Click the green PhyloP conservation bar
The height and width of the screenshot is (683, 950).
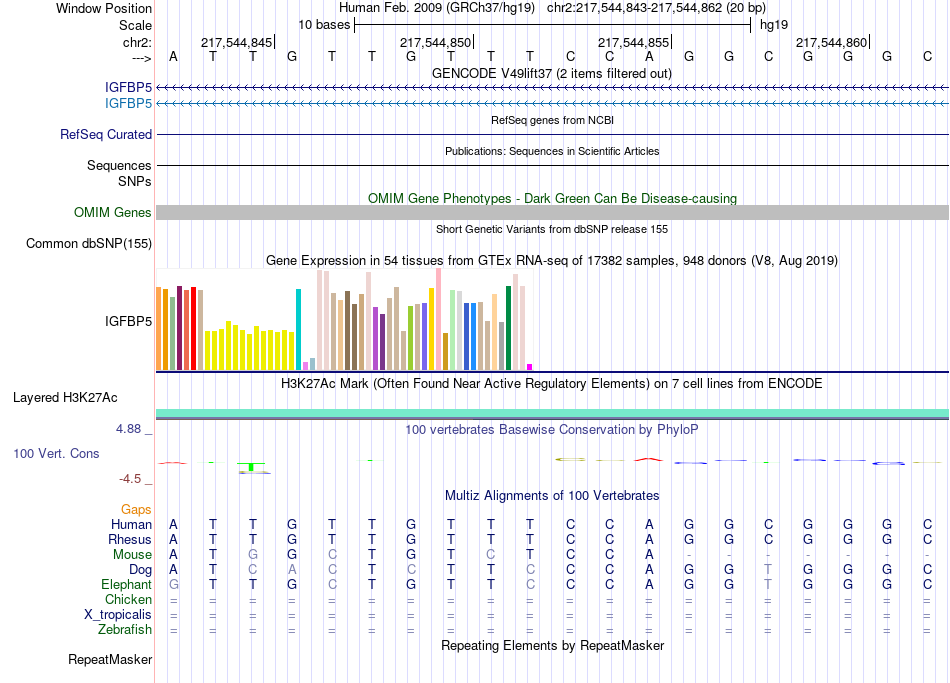click(x=251, y=467)
